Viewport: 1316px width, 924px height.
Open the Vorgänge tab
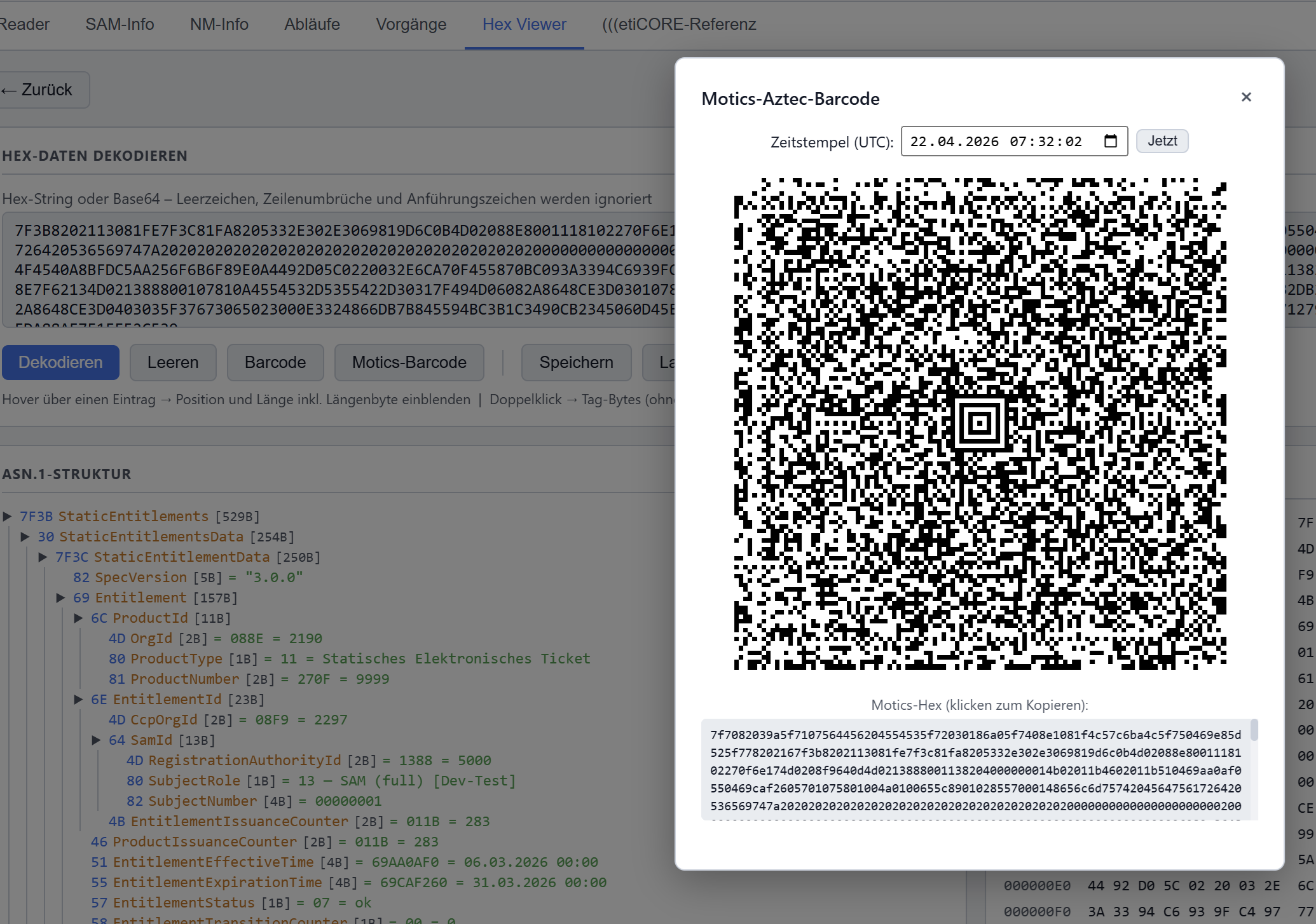pyautogui.click(x=411, y=24)
